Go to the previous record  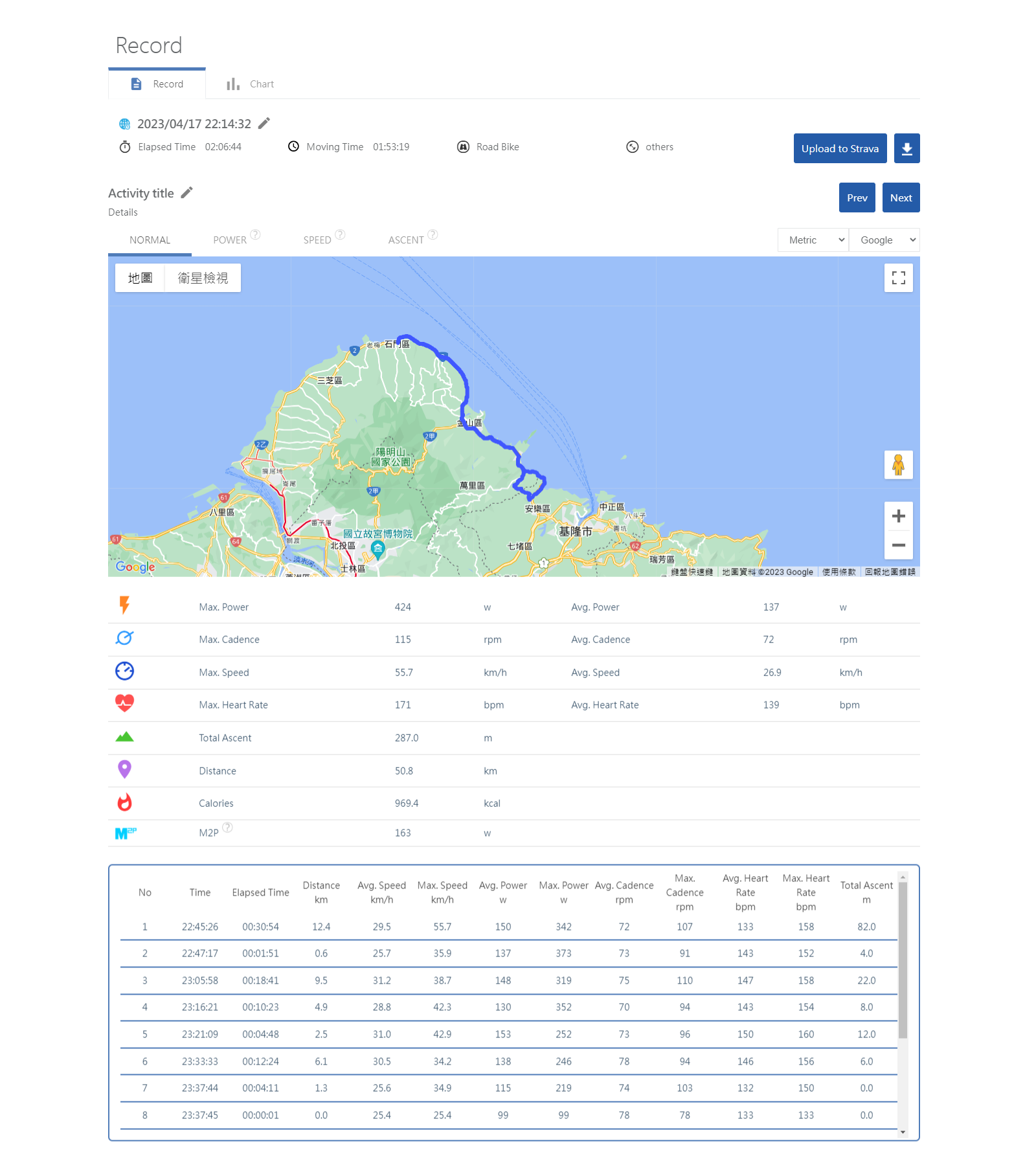point(857,198)
